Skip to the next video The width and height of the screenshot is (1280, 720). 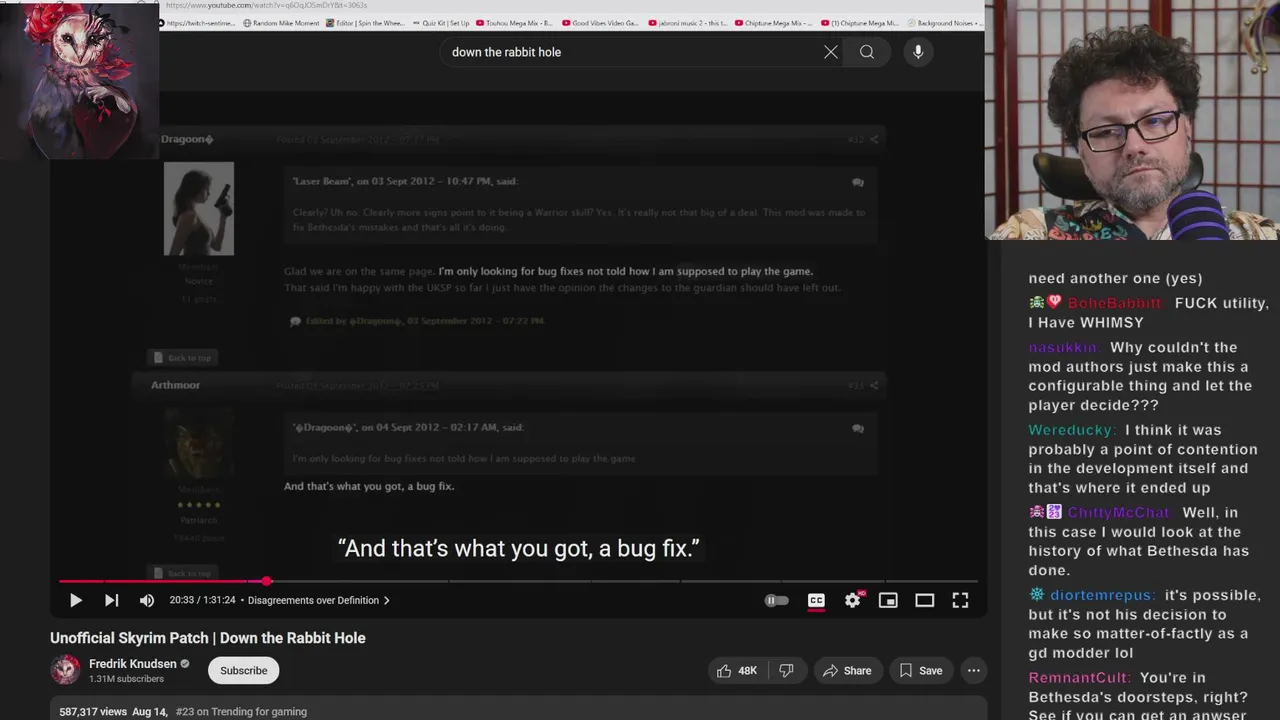[x=111, y=600]
